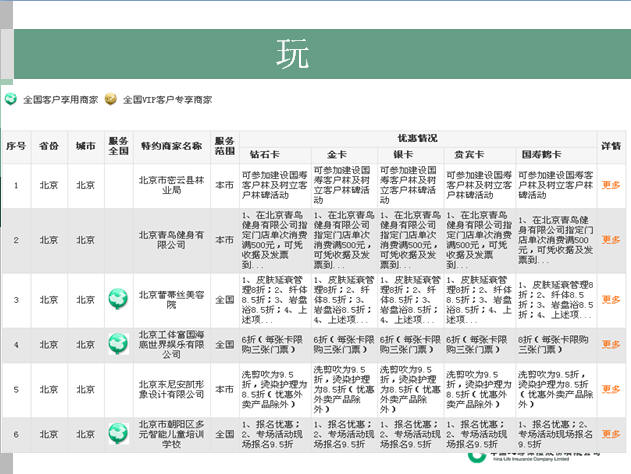Click the gold VIP-customer legend icon
This screenshot has width=631, height=474.
pos(111,99)
